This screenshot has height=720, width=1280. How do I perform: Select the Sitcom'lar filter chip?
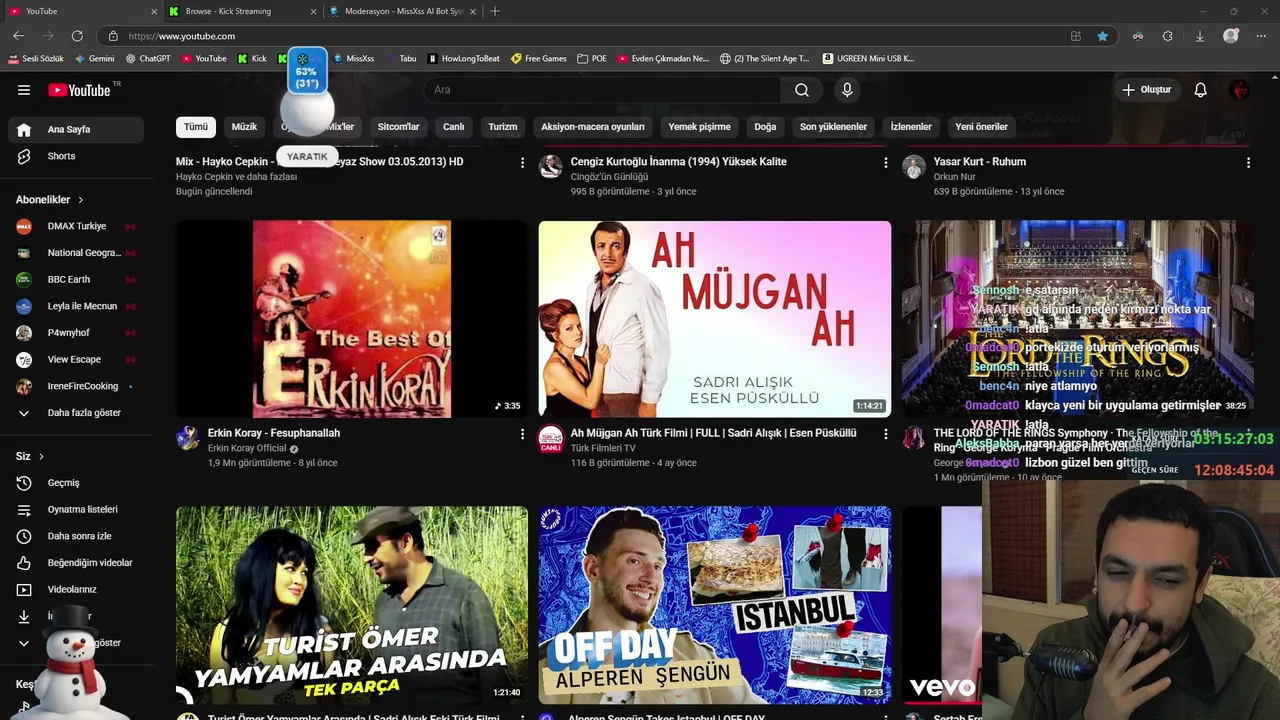coord(398,127)
